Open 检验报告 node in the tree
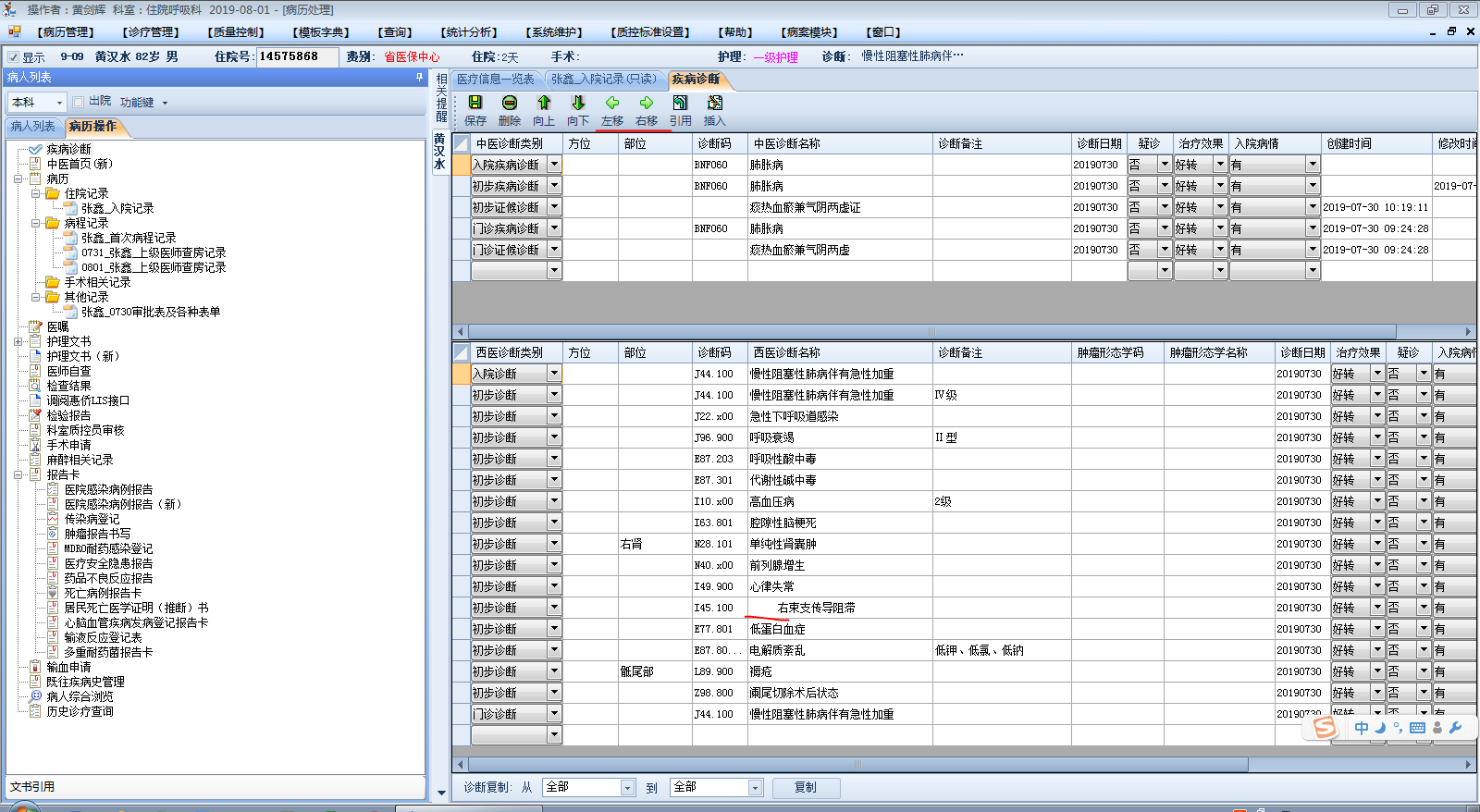The image size is (1480, 812). click(x=68, y=415)
